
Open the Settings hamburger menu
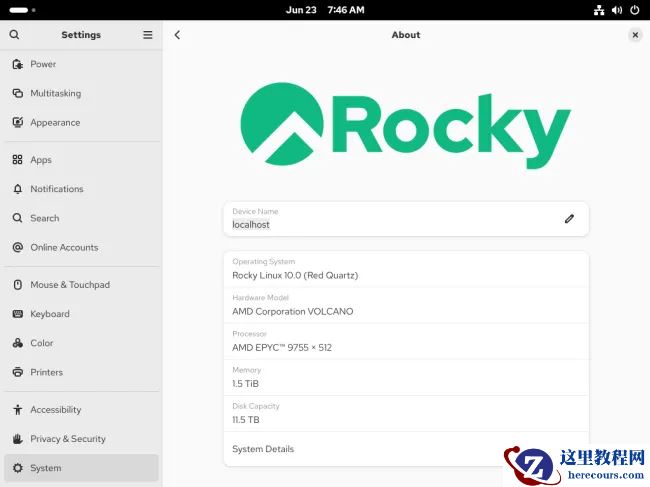148,35
